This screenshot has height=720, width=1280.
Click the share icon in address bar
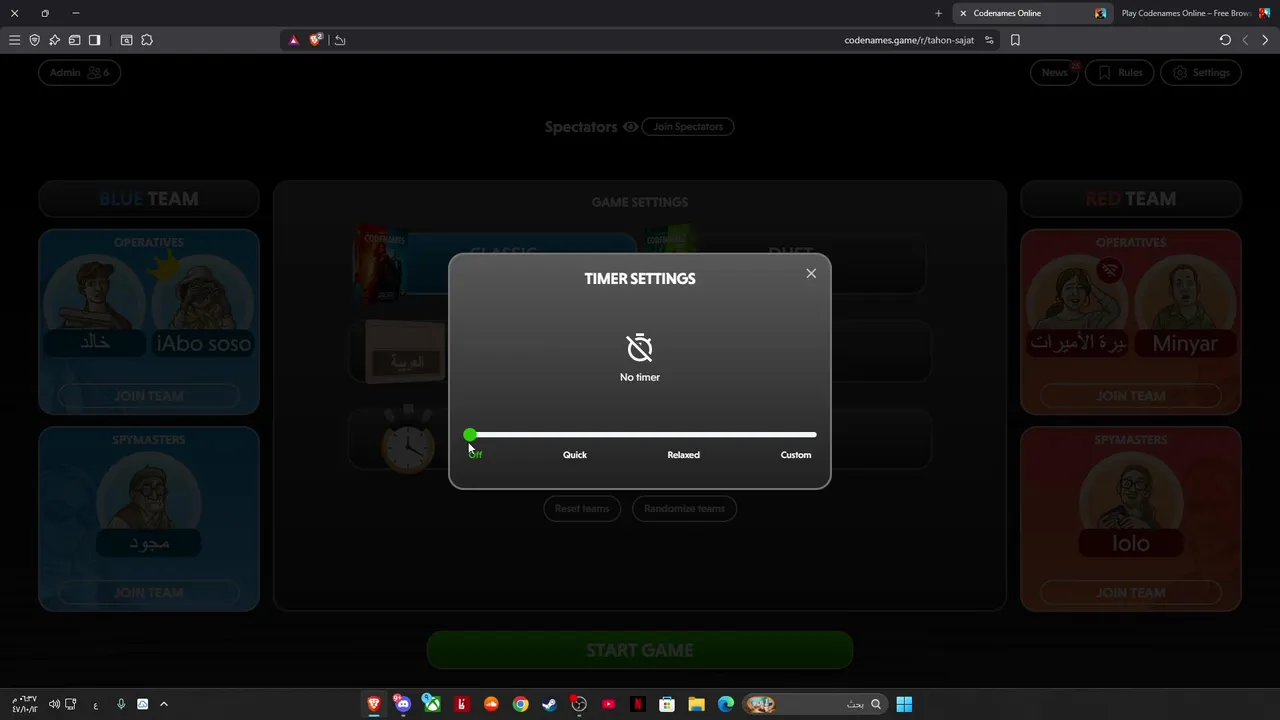[x=340, y=40]
